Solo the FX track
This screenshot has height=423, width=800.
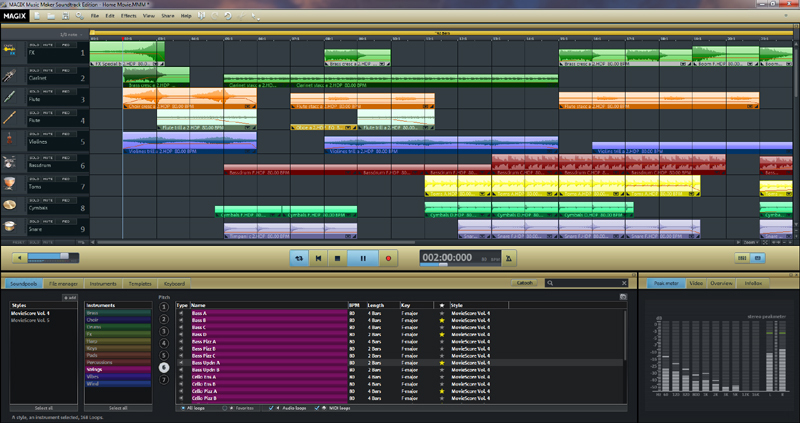[x=34, y=45]
